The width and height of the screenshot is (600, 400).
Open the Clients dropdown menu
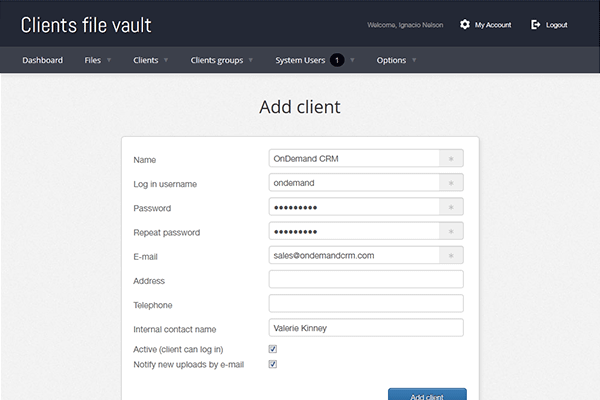click(150, 60)
